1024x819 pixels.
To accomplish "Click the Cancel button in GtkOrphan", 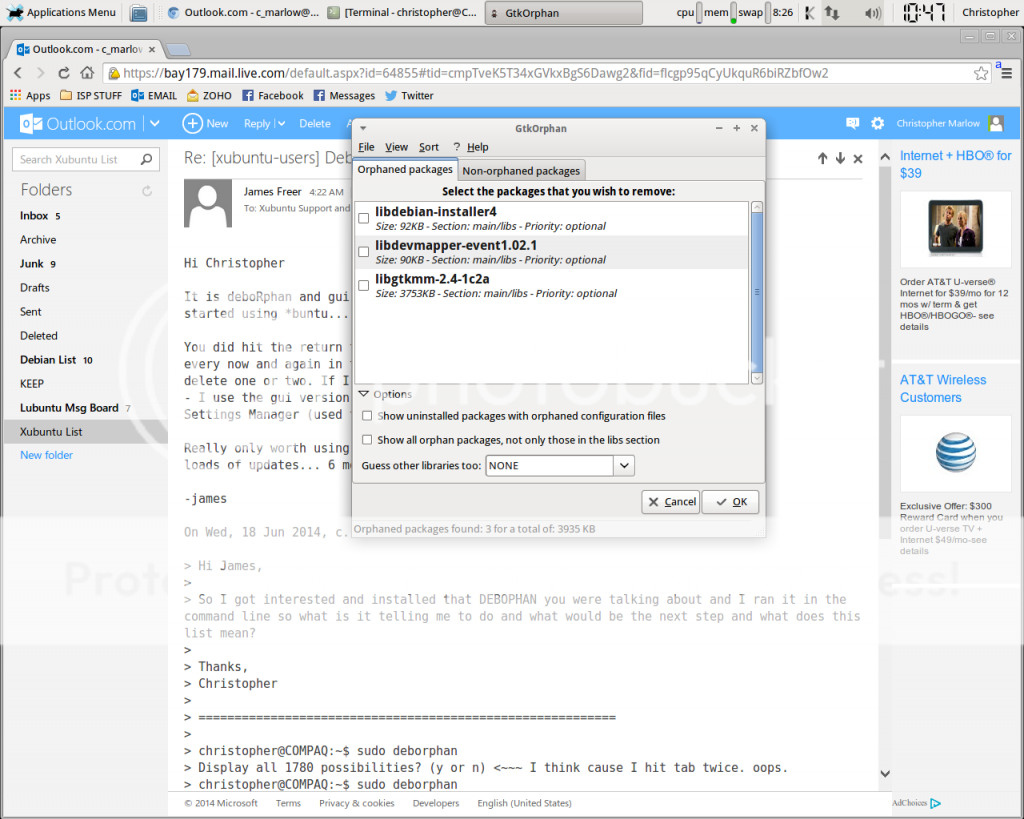I will (670, 502).
